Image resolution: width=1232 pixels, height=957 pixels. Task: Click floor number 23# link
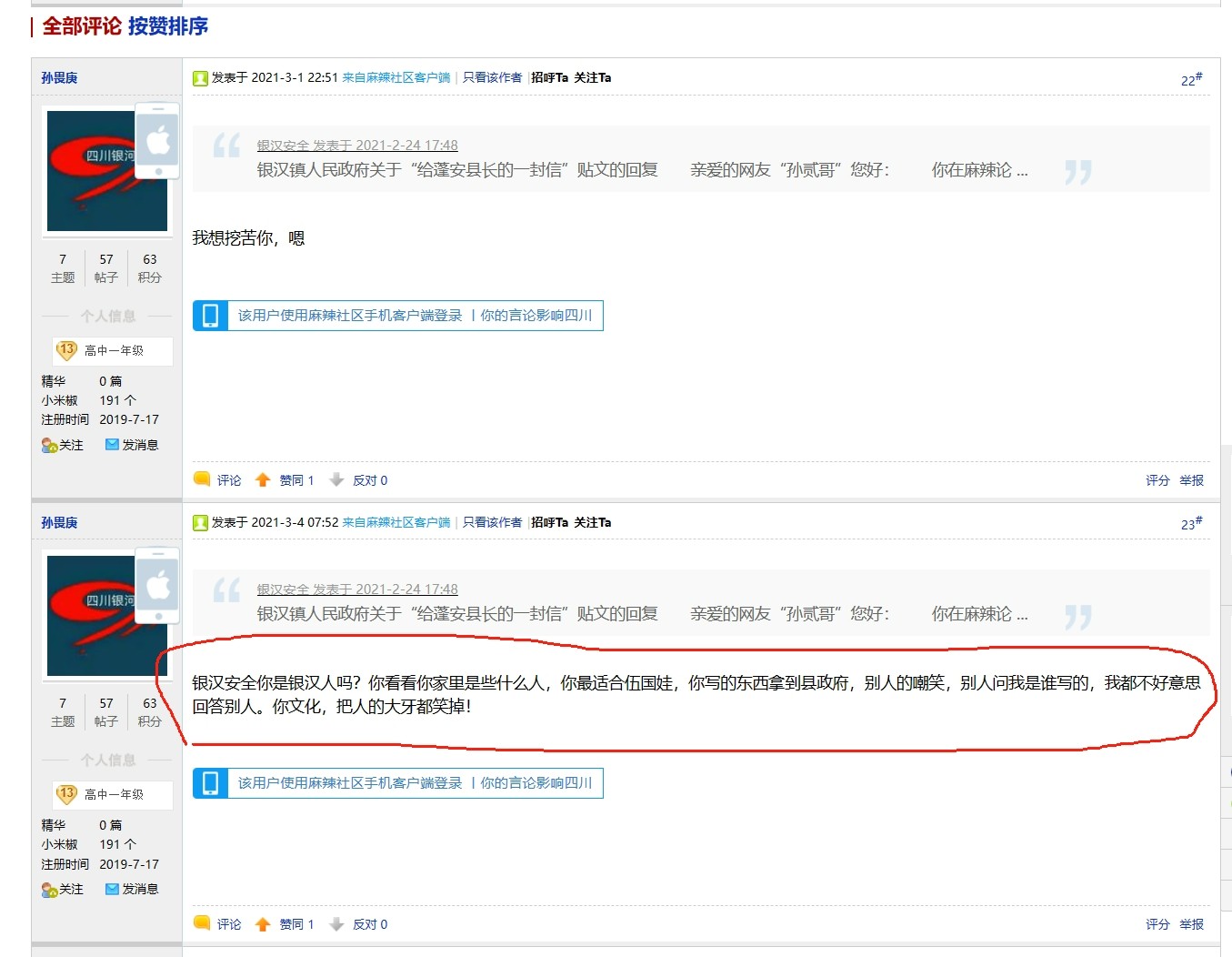1190,524
